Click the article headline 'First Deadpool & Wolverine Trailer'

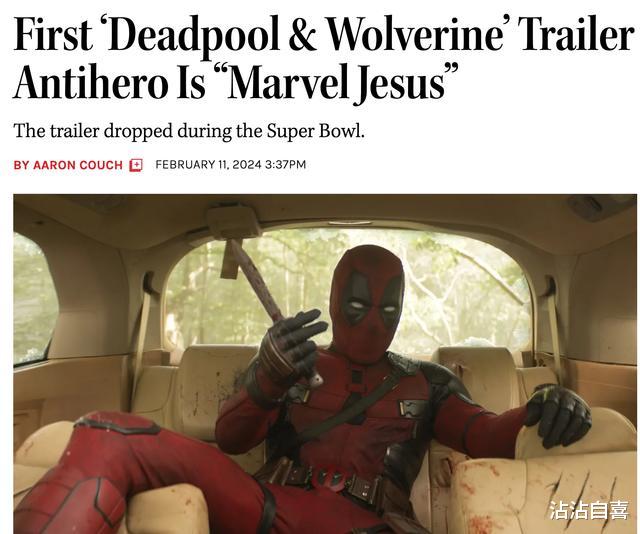click(x=323, y=57)
